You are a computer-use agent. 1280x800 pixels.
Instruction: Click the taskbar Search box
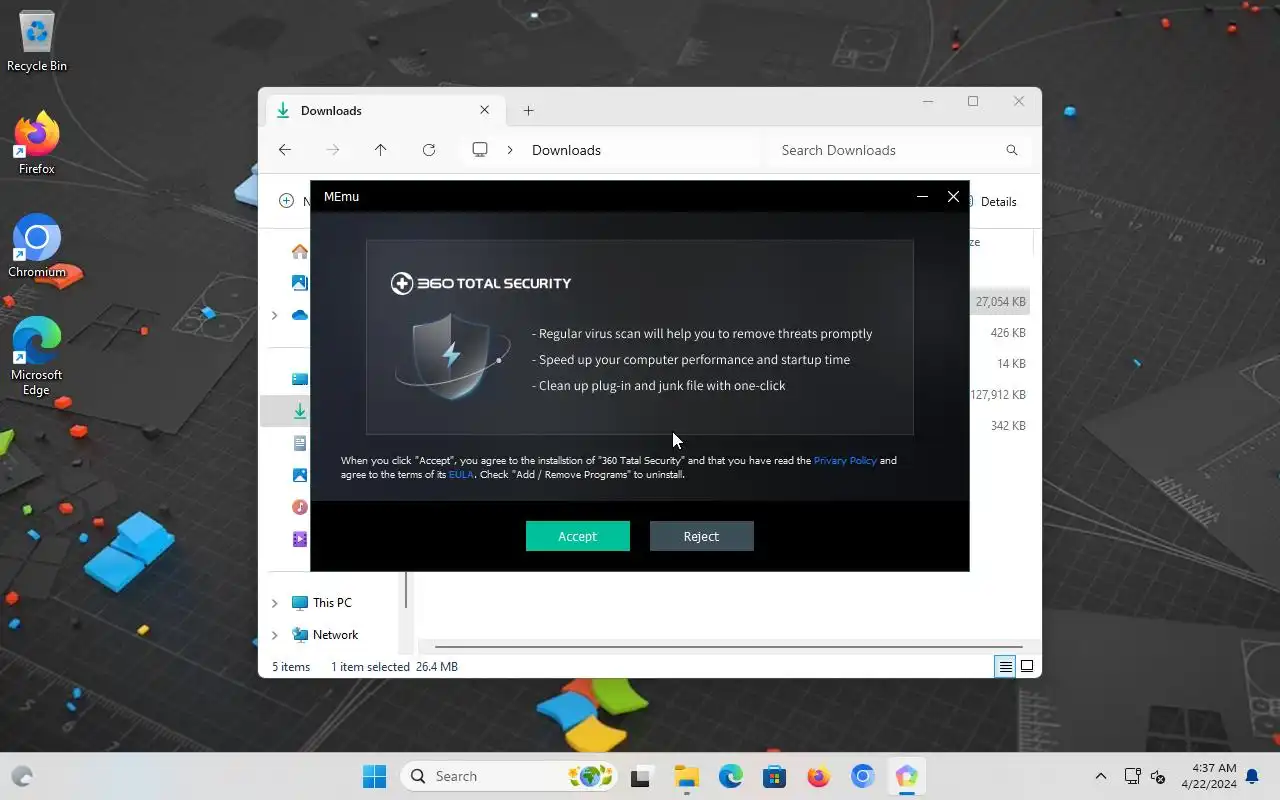click(x=510, y=776)
